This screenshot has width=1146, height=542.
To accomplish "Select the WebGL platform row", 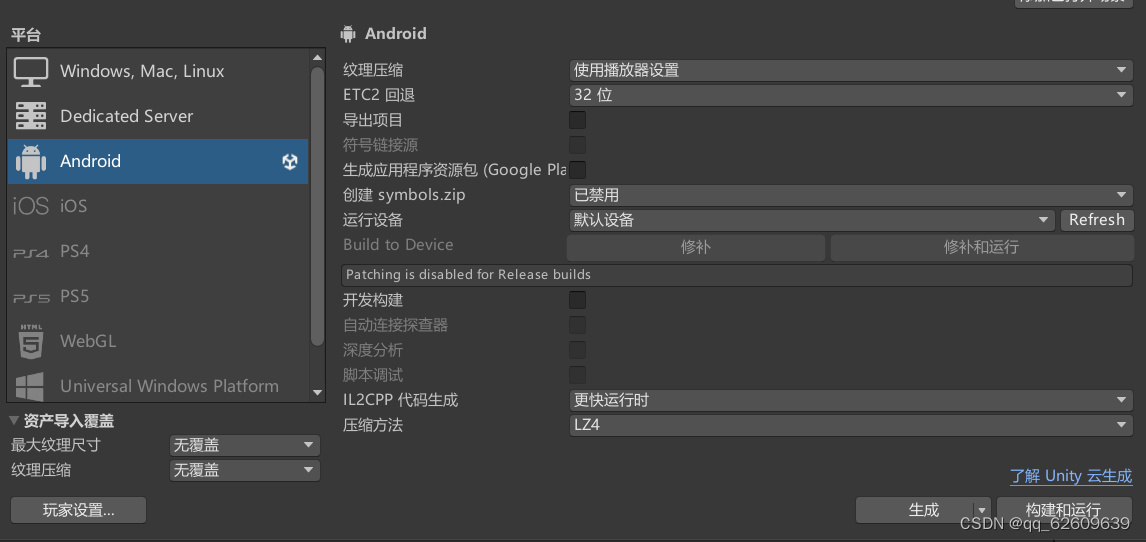I will (158, 341).
